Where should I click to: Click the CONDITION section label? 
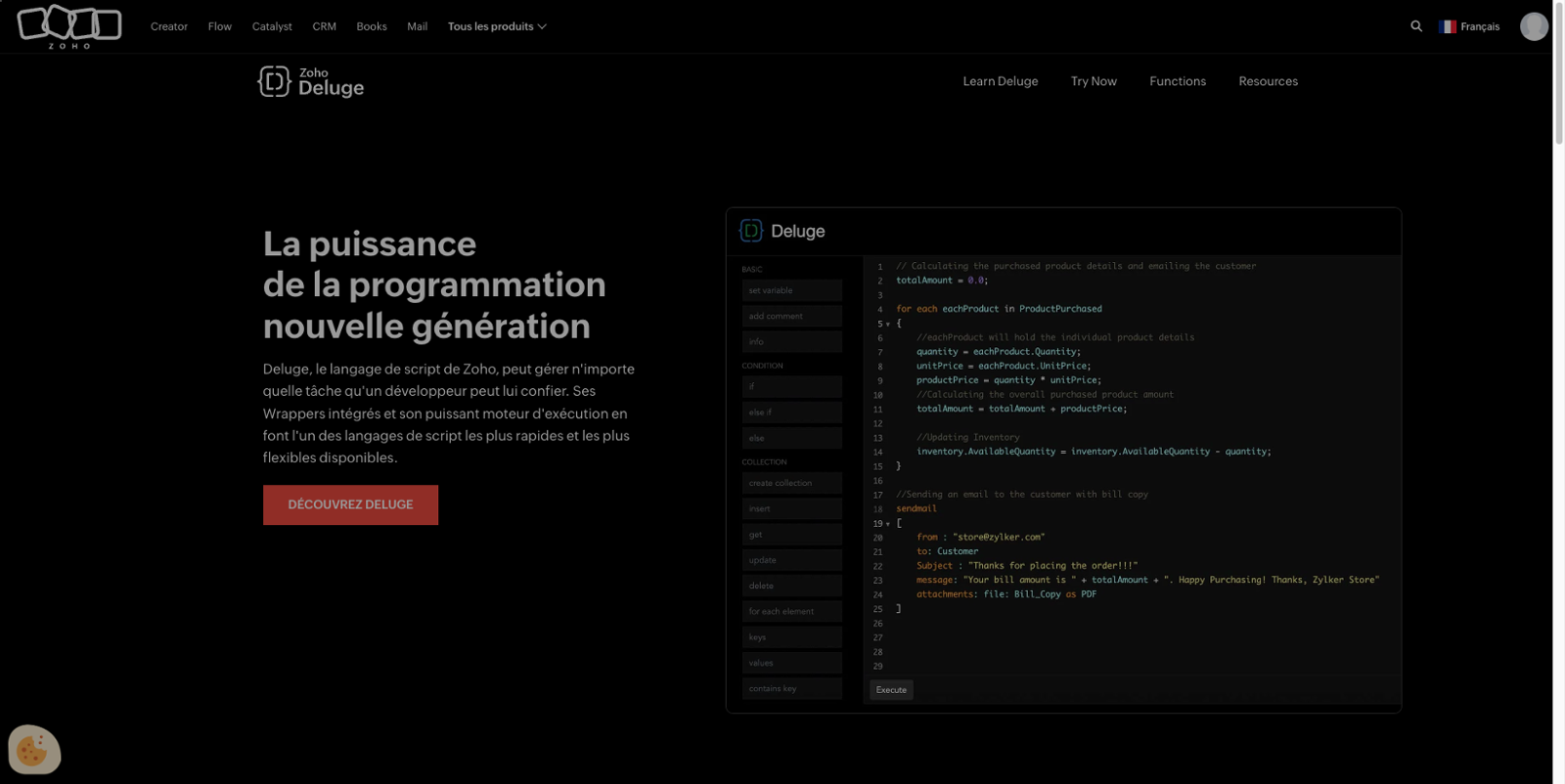pyautogui.click(x=762, y=366)
